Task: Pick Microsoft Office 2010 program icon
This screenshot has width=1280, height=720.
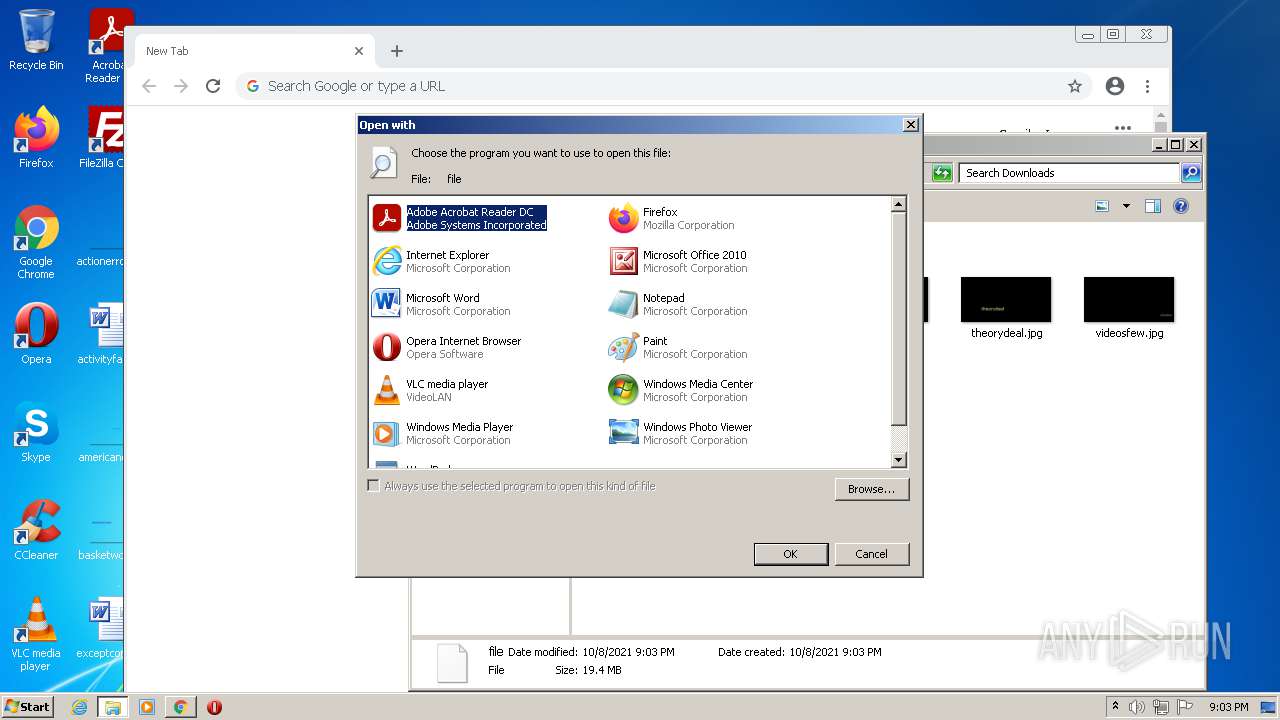Action: [623, 261]
